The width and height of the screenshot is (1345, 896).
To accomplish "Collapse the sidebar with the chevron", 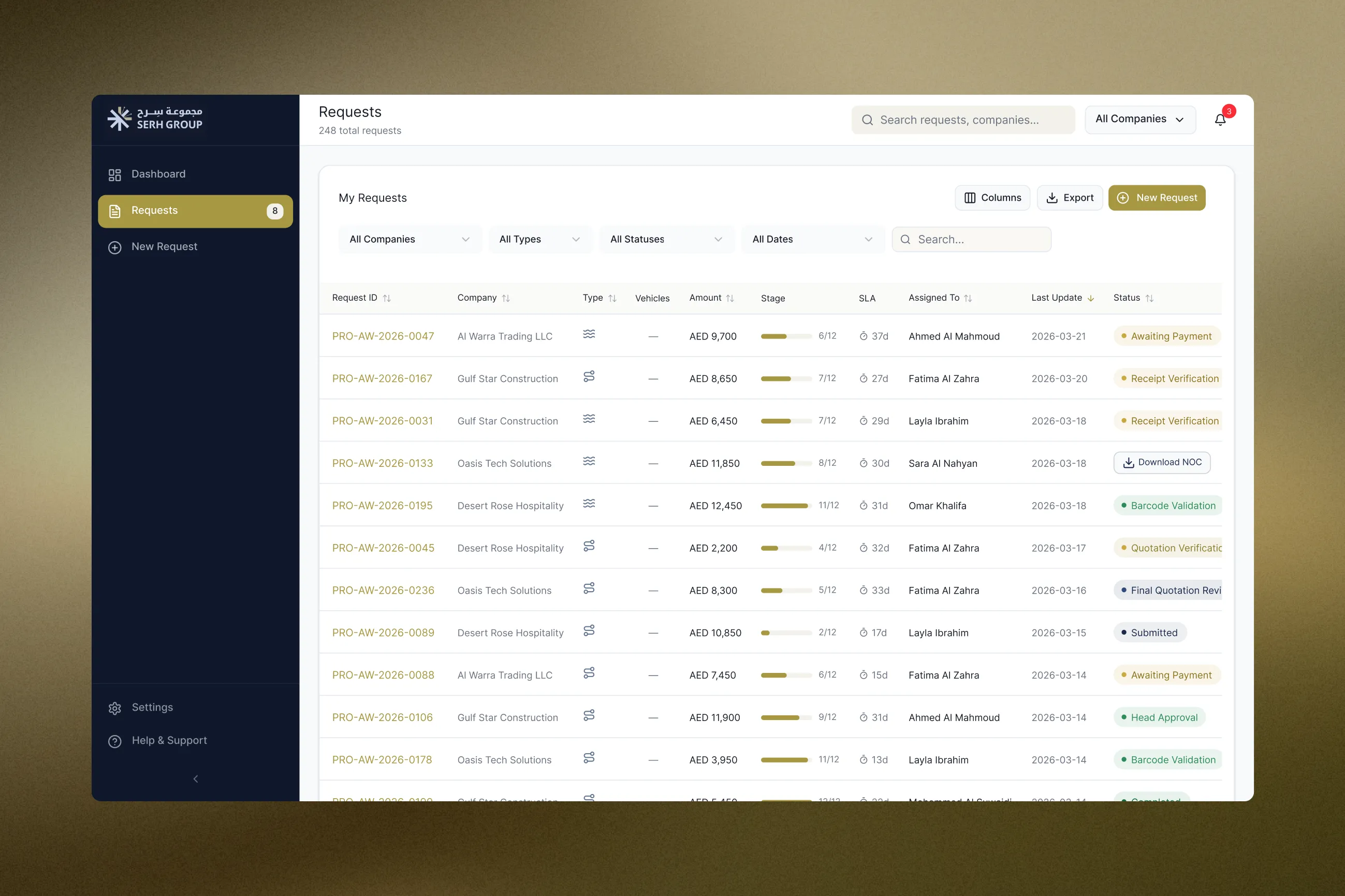I will coord(195,779).
